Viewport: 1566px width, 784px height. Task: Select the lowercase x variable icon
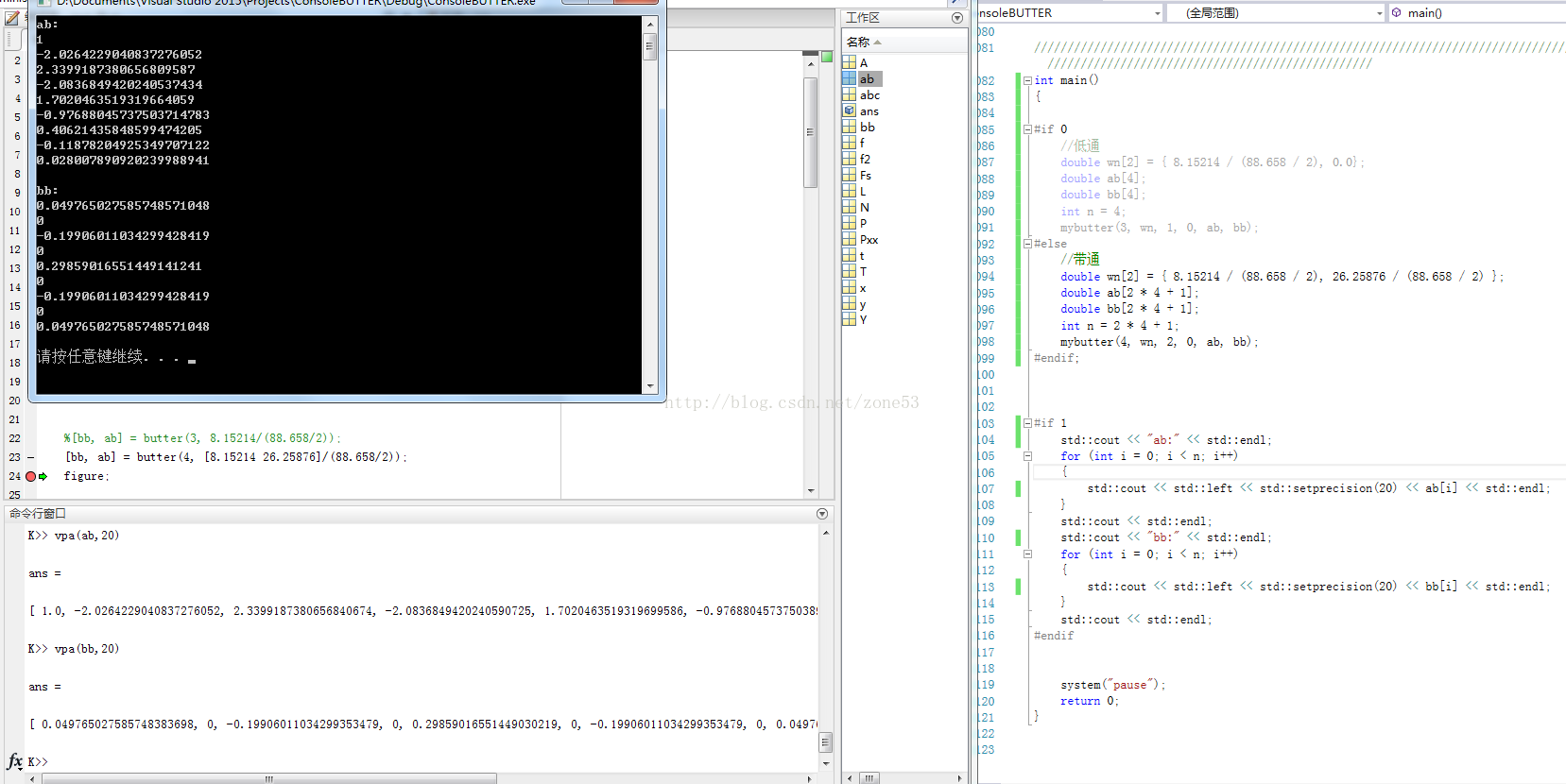850,287
